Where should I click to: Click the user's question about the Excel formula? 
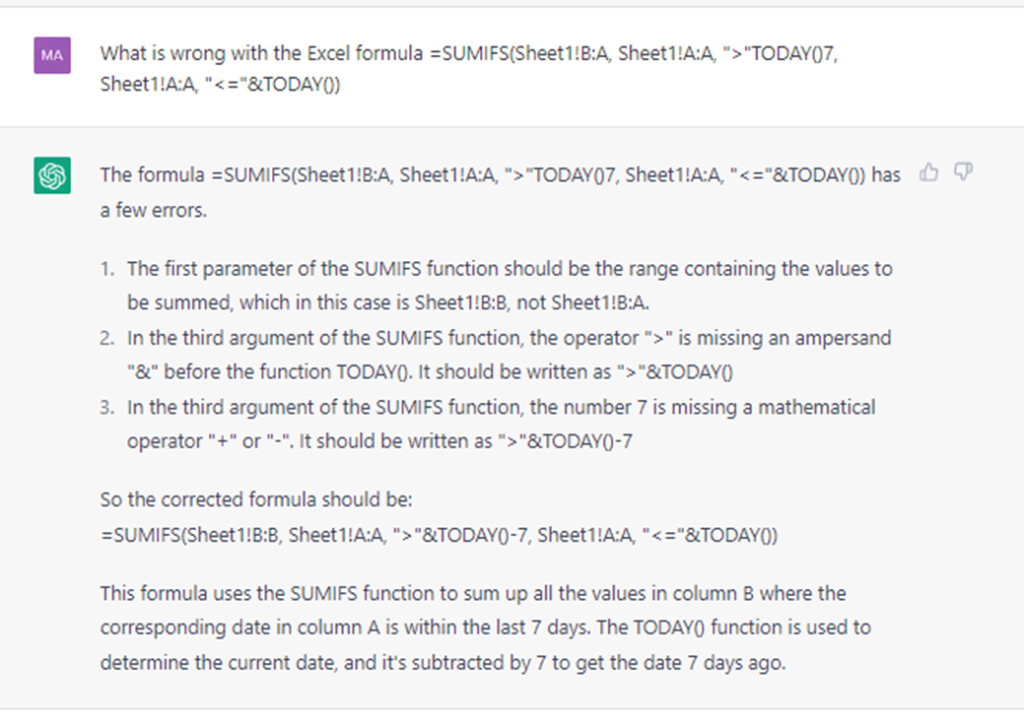click(x=469, y=69)
